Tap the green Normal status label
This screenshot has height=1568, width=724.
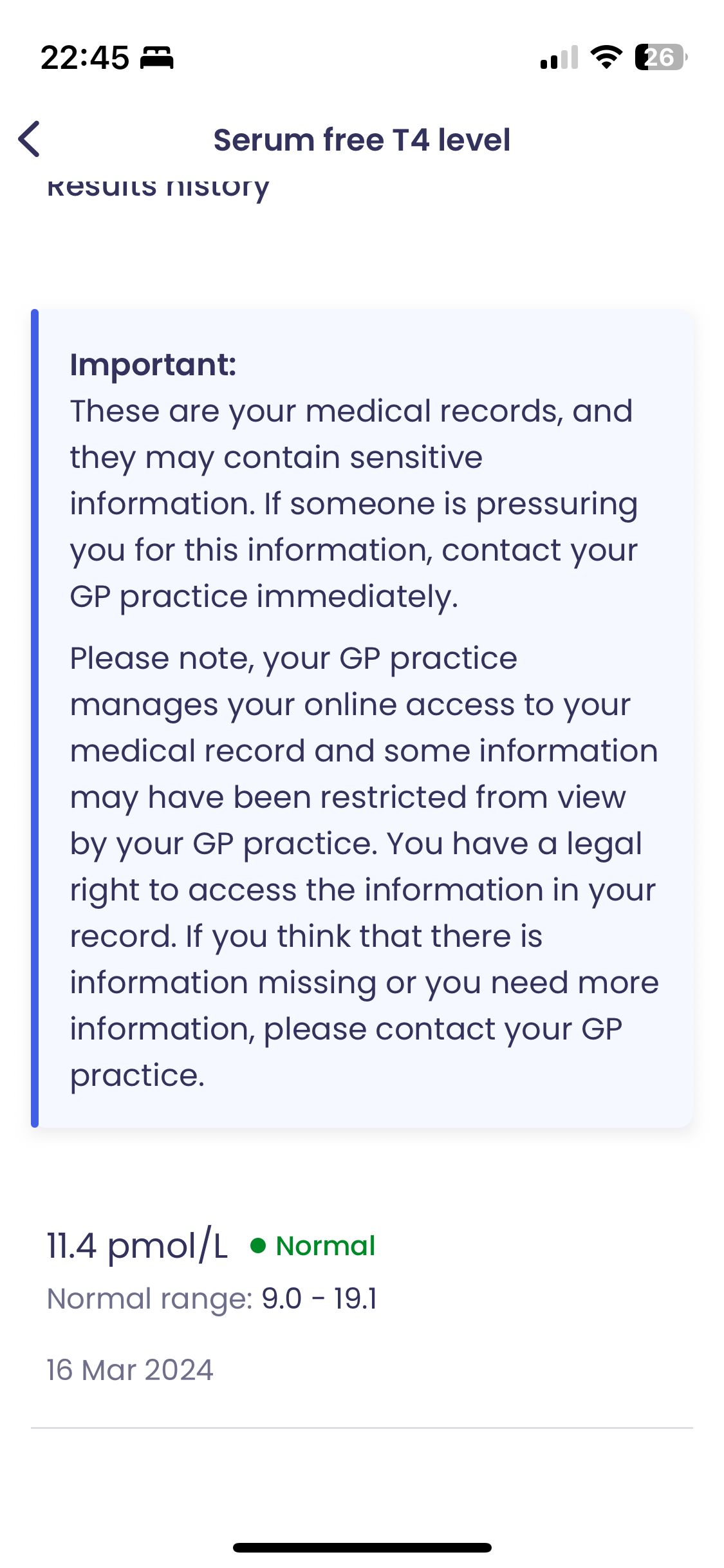coord(326,1246)
